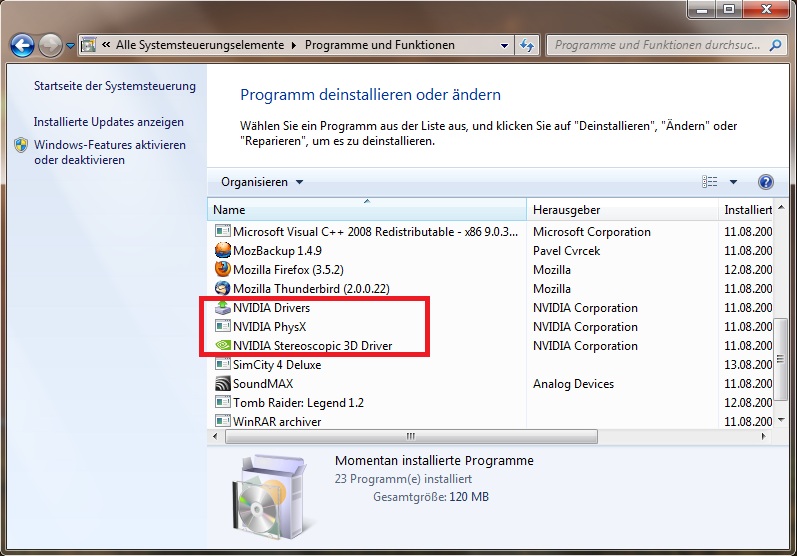This screenshot has width=797, height=556.
Task: Sort by the Name column header
Action: pos(366,209)
